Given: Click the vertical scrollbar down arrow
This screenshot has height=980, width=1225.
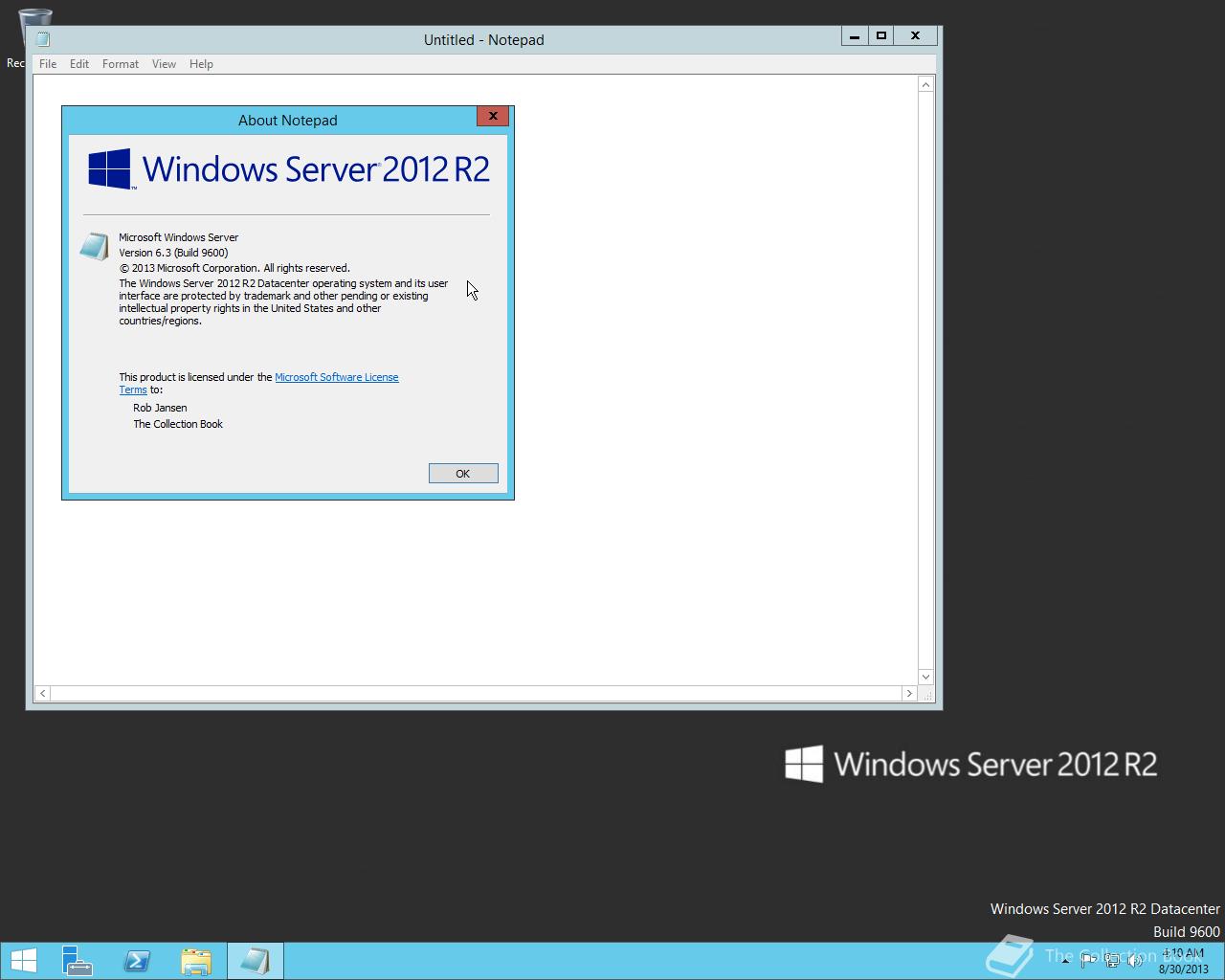Looking at the screenshot, I should (x=925, y=677).
